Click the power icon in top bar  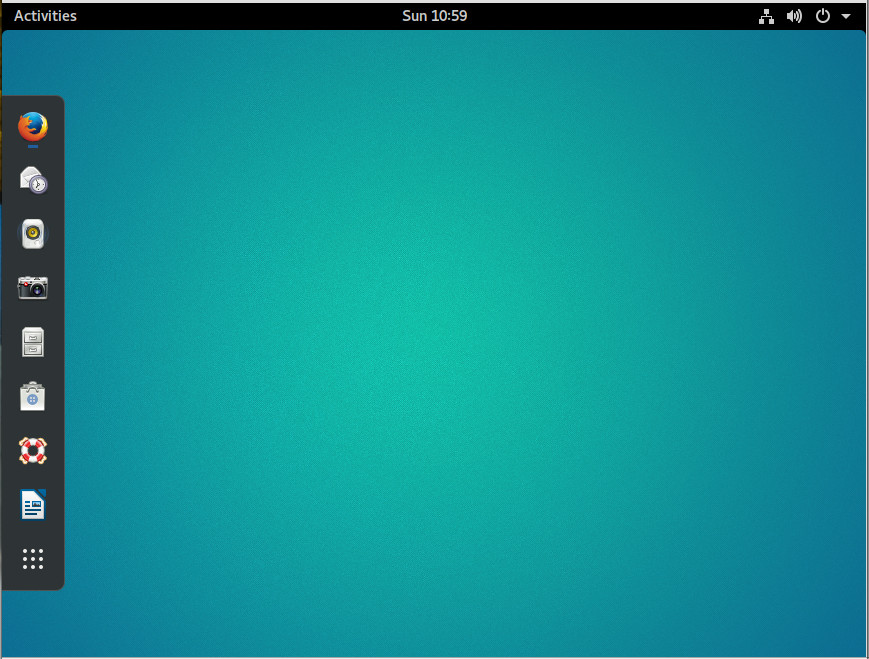[x=823, y=16]
